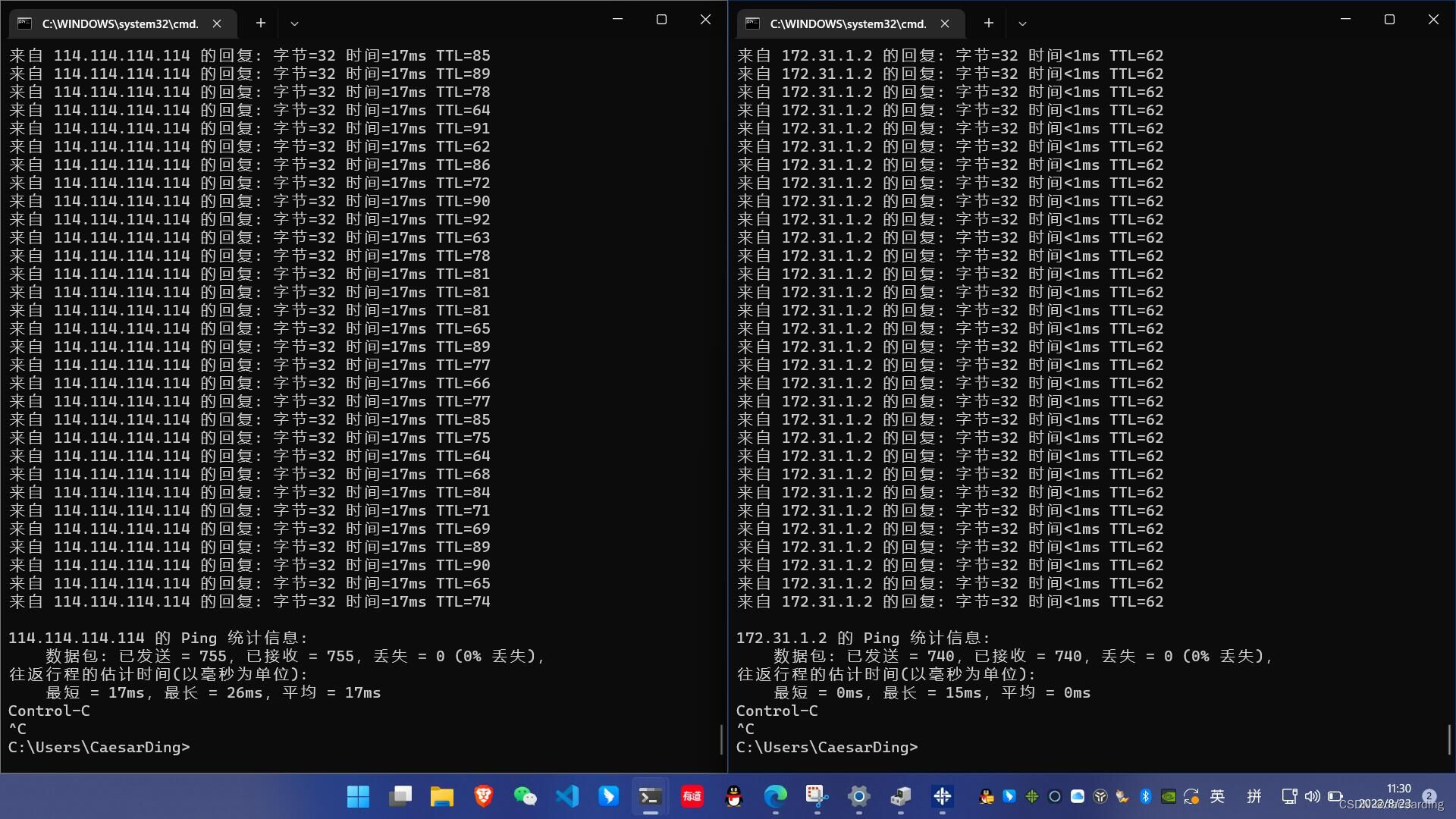Close the right cmd.exe tab

tap(945, 24)
